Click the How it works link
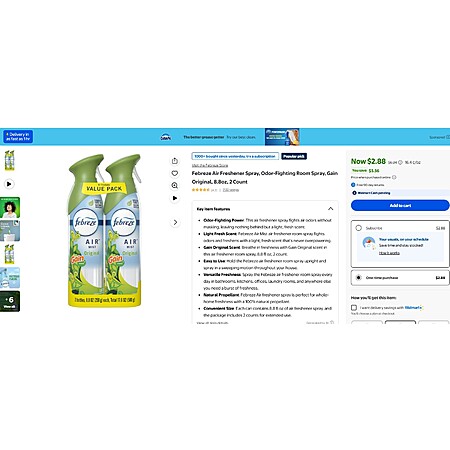Image resolution: width=450 pixels, height=450 pixels. tap(389, 253)
